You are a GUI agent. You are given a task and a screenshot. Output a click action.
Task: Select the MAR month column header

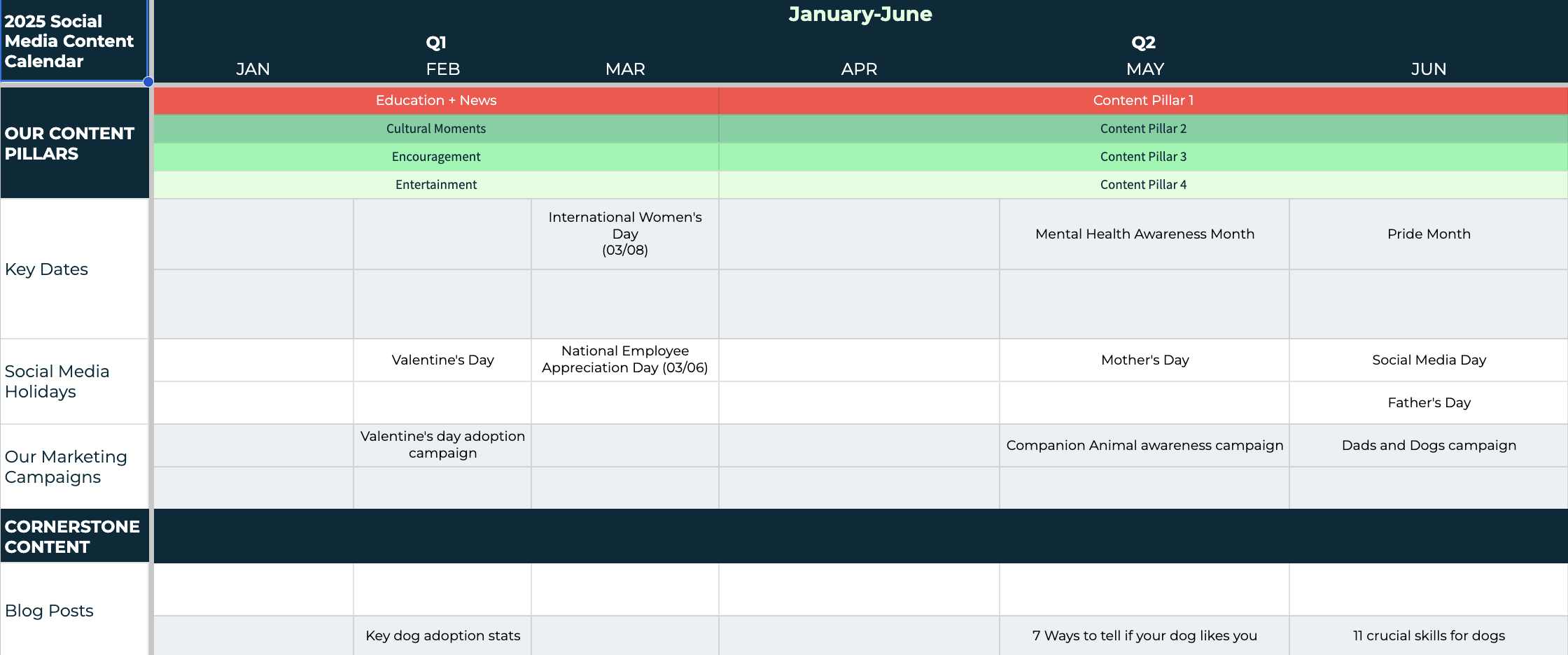tap(625, 69)
